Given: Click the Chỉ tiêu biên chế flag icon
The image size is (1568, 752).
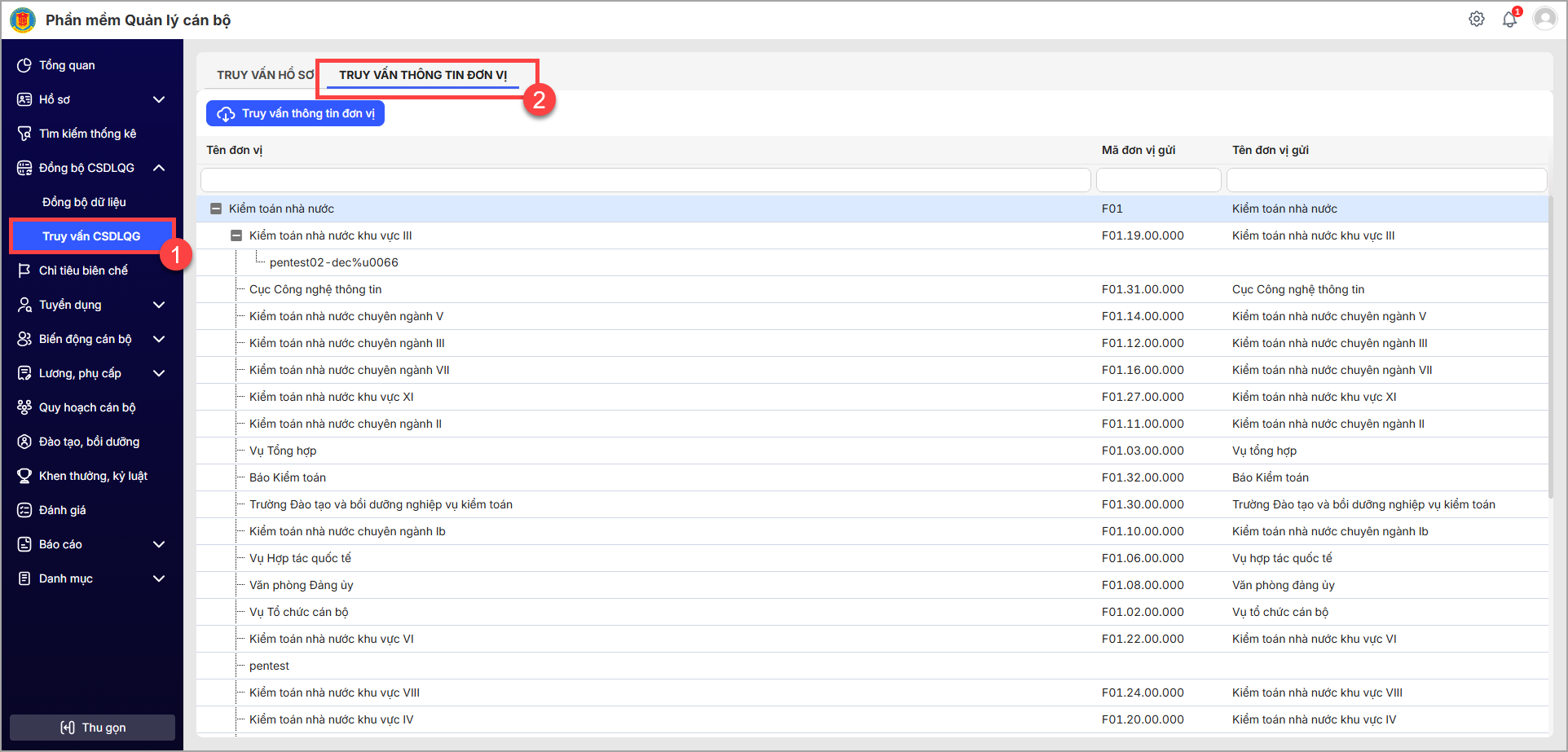Looking at the screenshot, I should (x=24, y=270).
